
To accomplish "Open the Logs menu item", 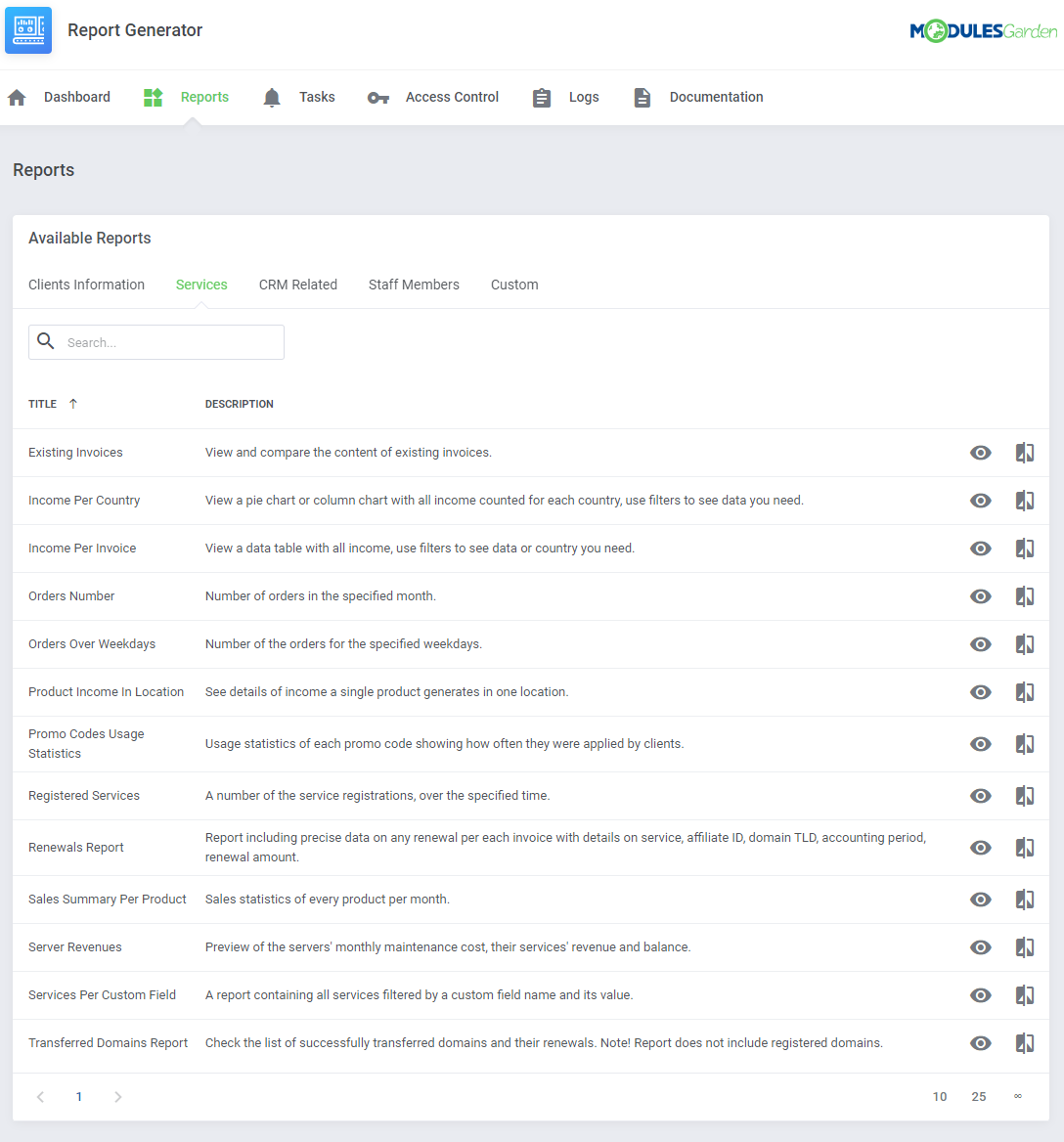I will [584, 97].
